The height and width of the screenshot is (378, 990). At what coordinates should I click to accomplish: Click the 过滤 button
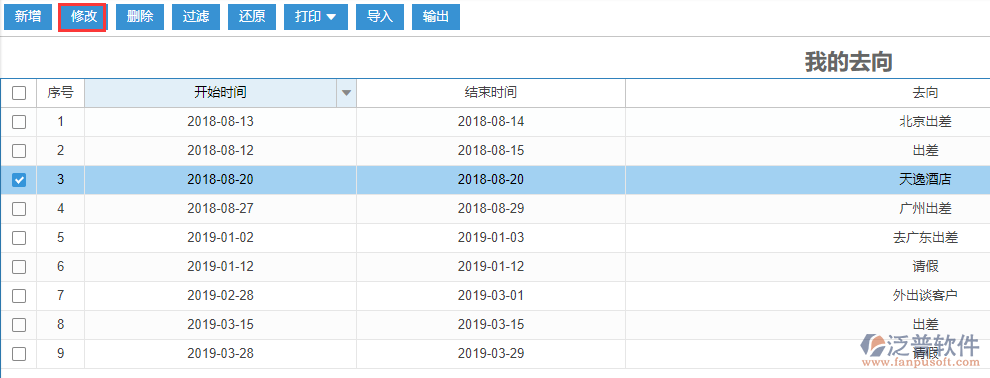point(196,17)
